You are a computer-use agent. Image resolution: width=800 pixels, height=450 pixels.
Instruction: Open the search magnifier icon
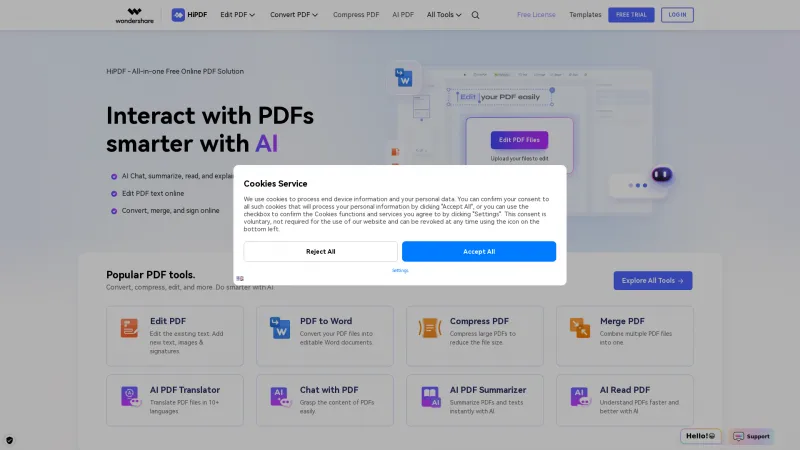(x=475, y=15)
